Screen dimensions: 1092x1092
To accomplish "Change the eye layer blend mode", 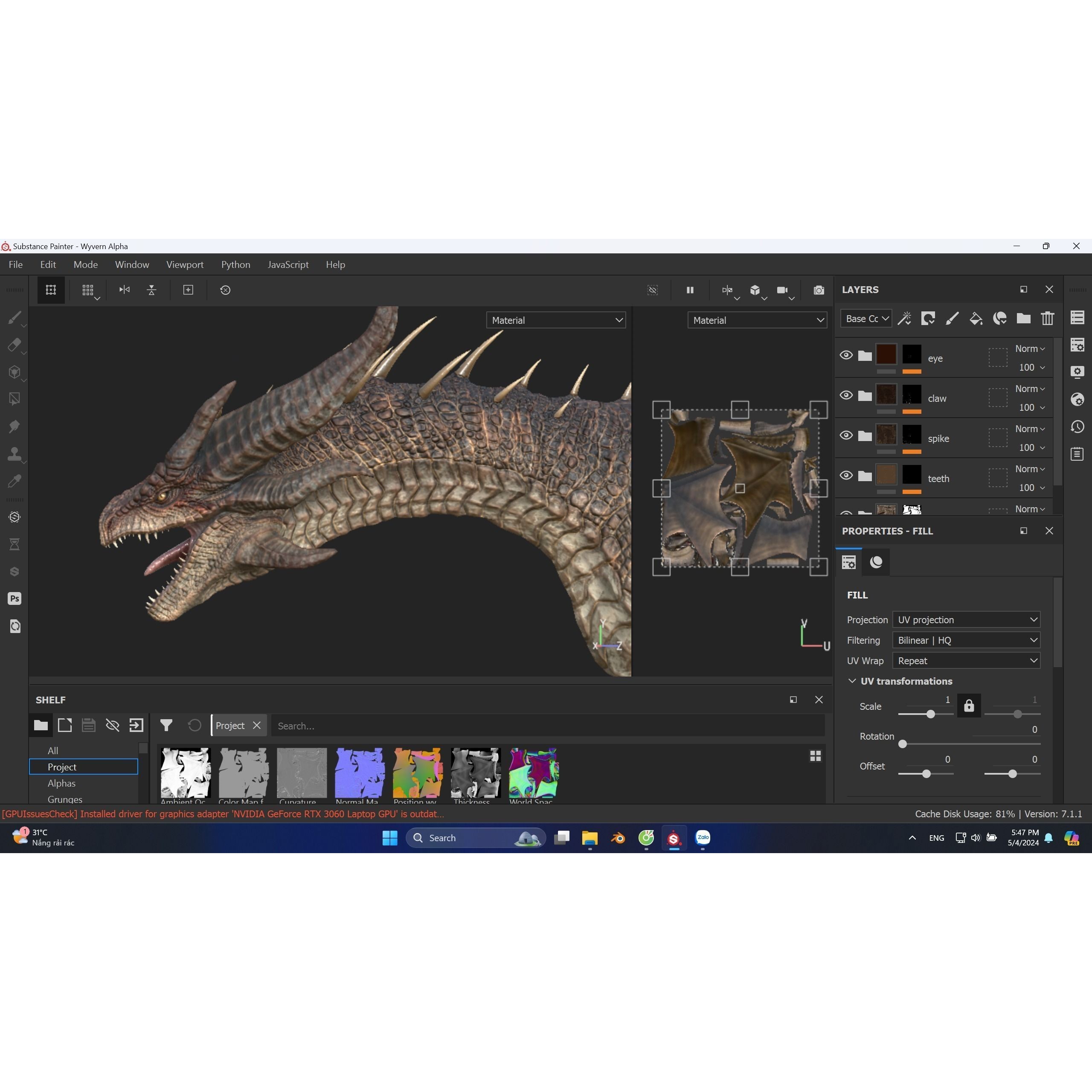I will point(1030,349).
